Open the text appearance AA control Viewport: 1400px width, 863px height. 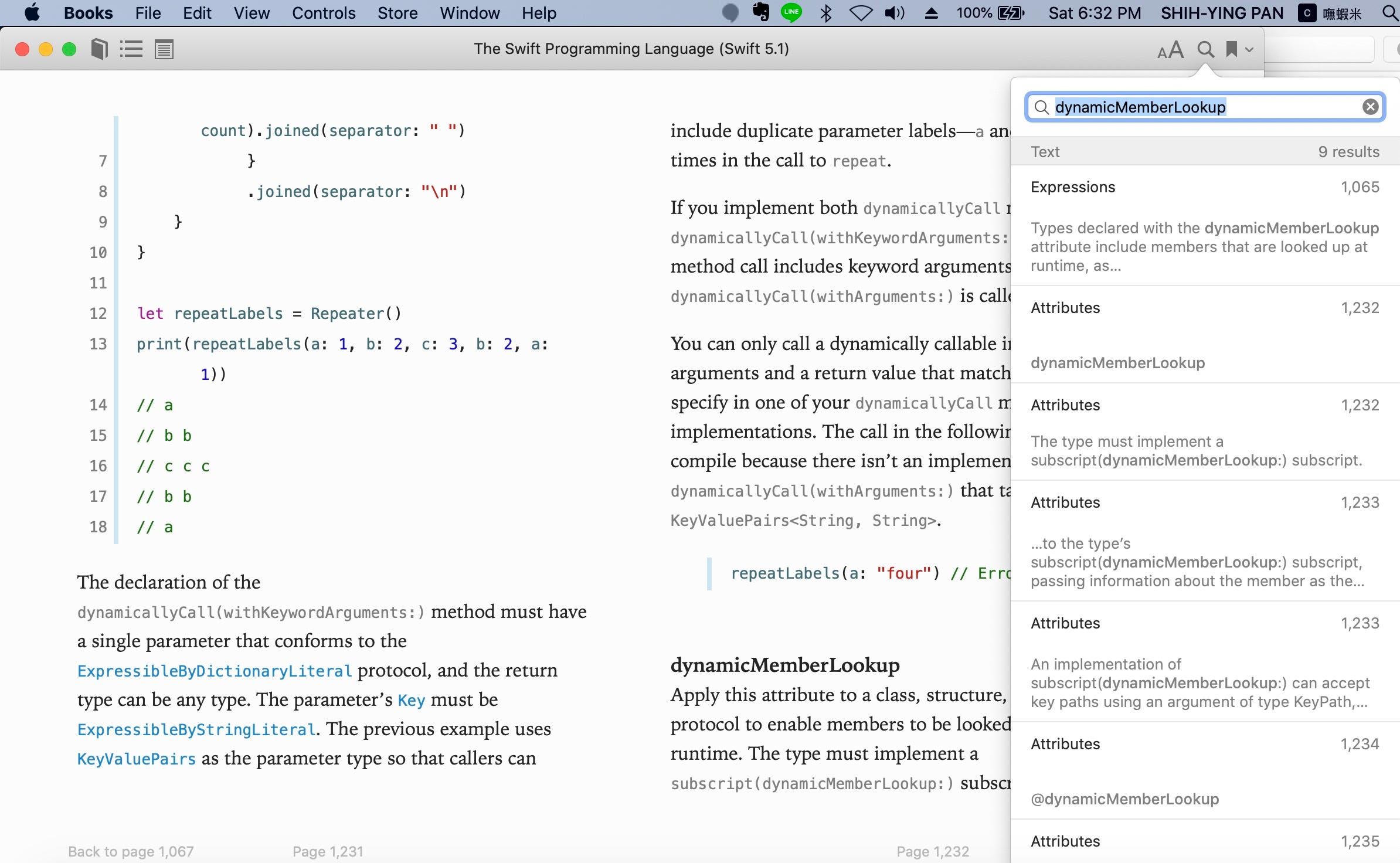tap(1170, 49)
